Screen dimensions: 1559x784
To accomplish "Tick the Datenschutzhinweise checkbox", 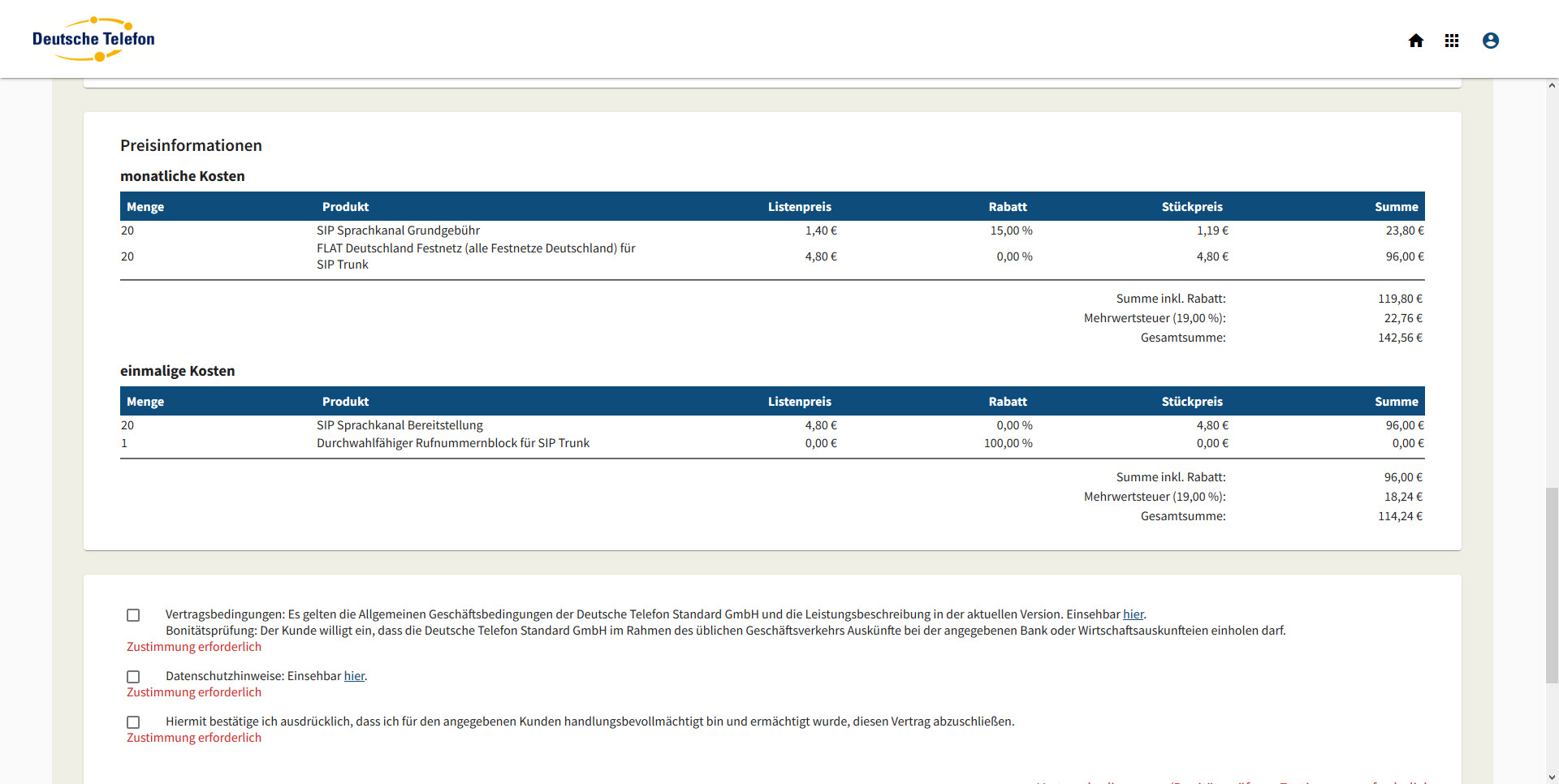I will [x=133, y=677].
